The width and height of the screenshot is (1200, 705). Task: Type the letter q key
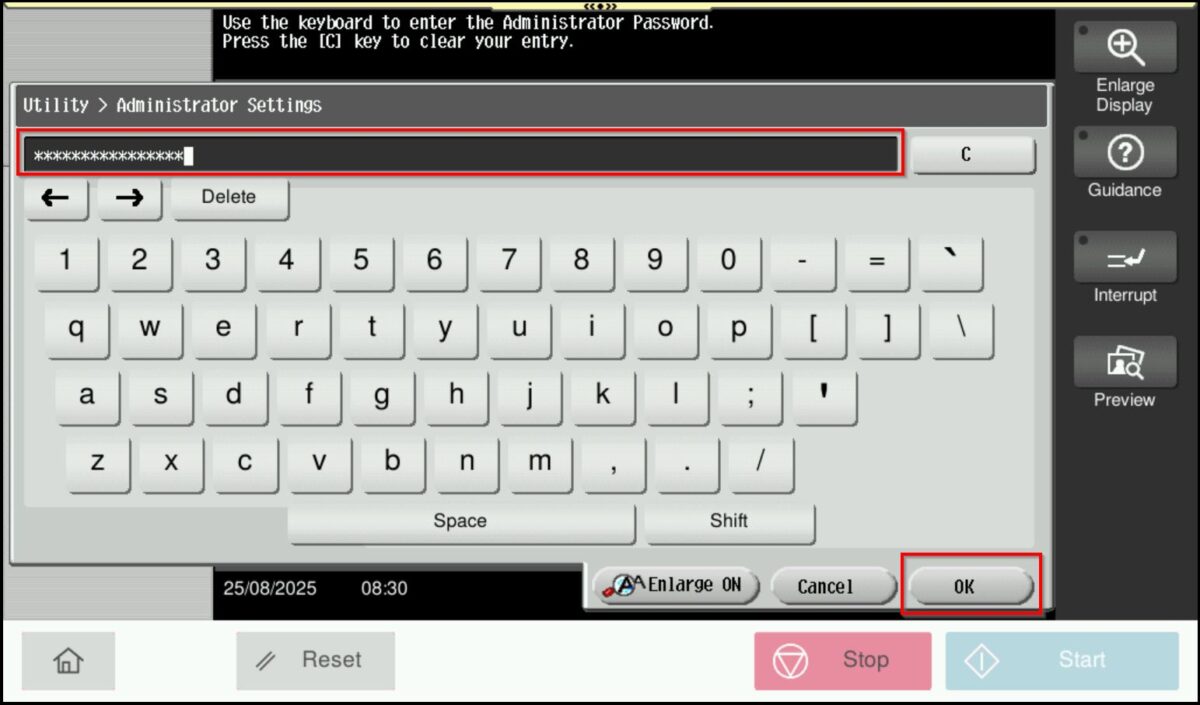(x=76, y=329)
